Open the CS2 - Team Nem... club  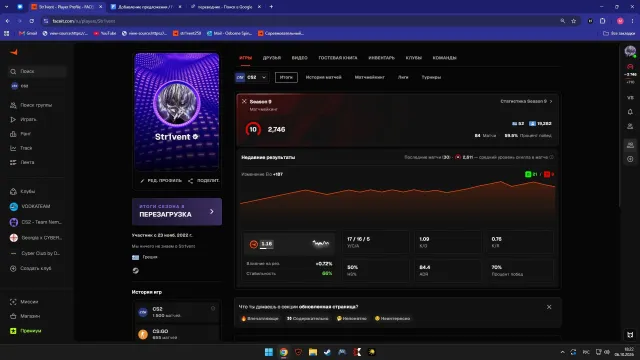pyautogui.click(x=36, y=222)
